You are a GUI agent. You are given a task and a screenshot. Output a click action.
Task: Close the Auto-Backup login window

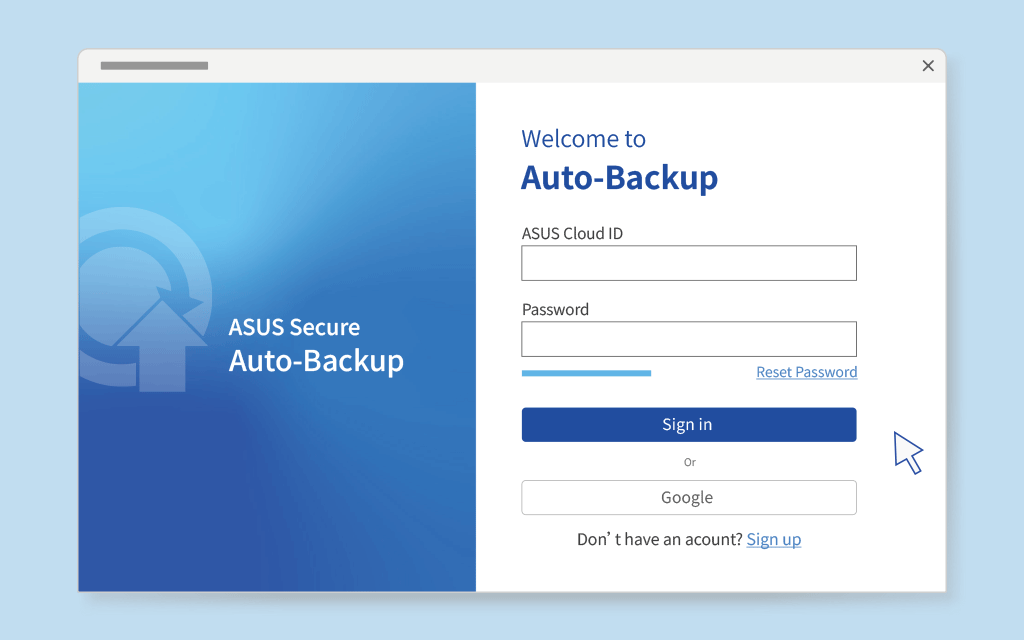[928, 66]
